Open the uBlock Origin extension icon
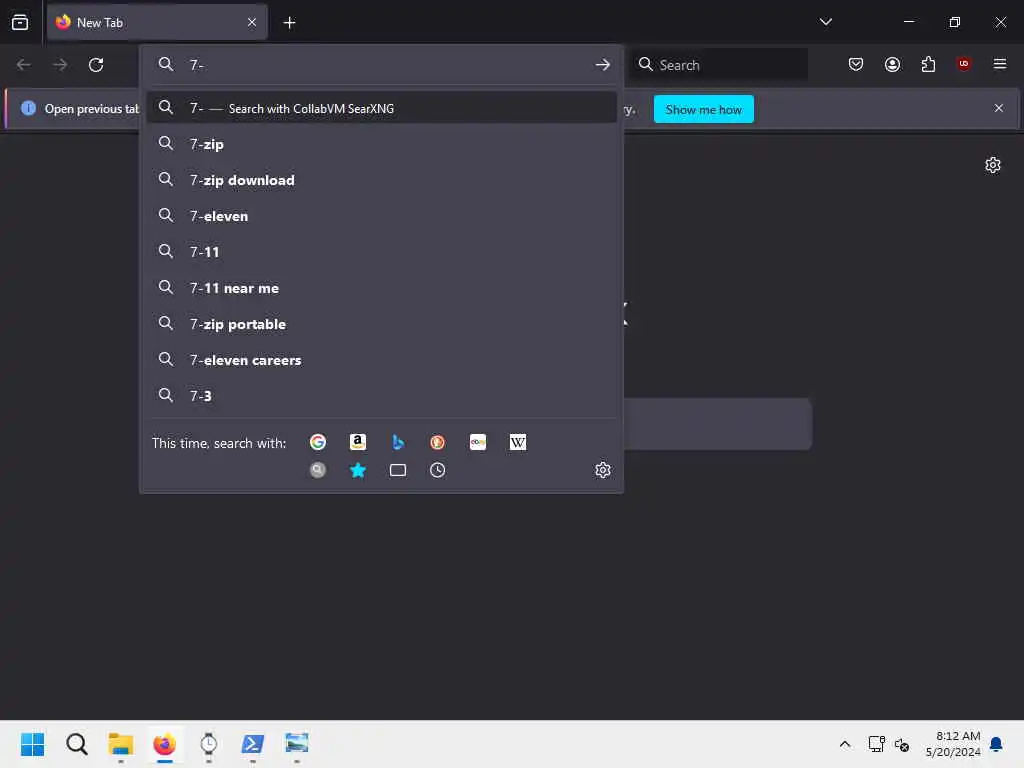 [963, 63]
